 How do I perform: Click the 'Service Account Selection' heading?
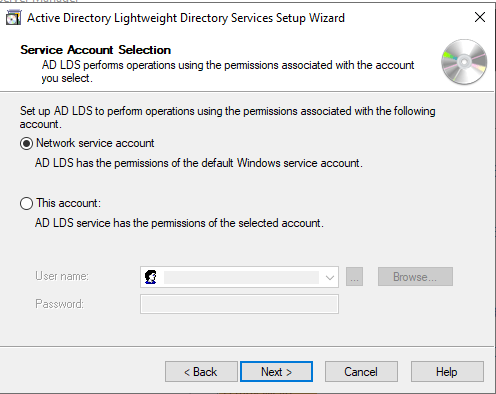tap(95, 50)
